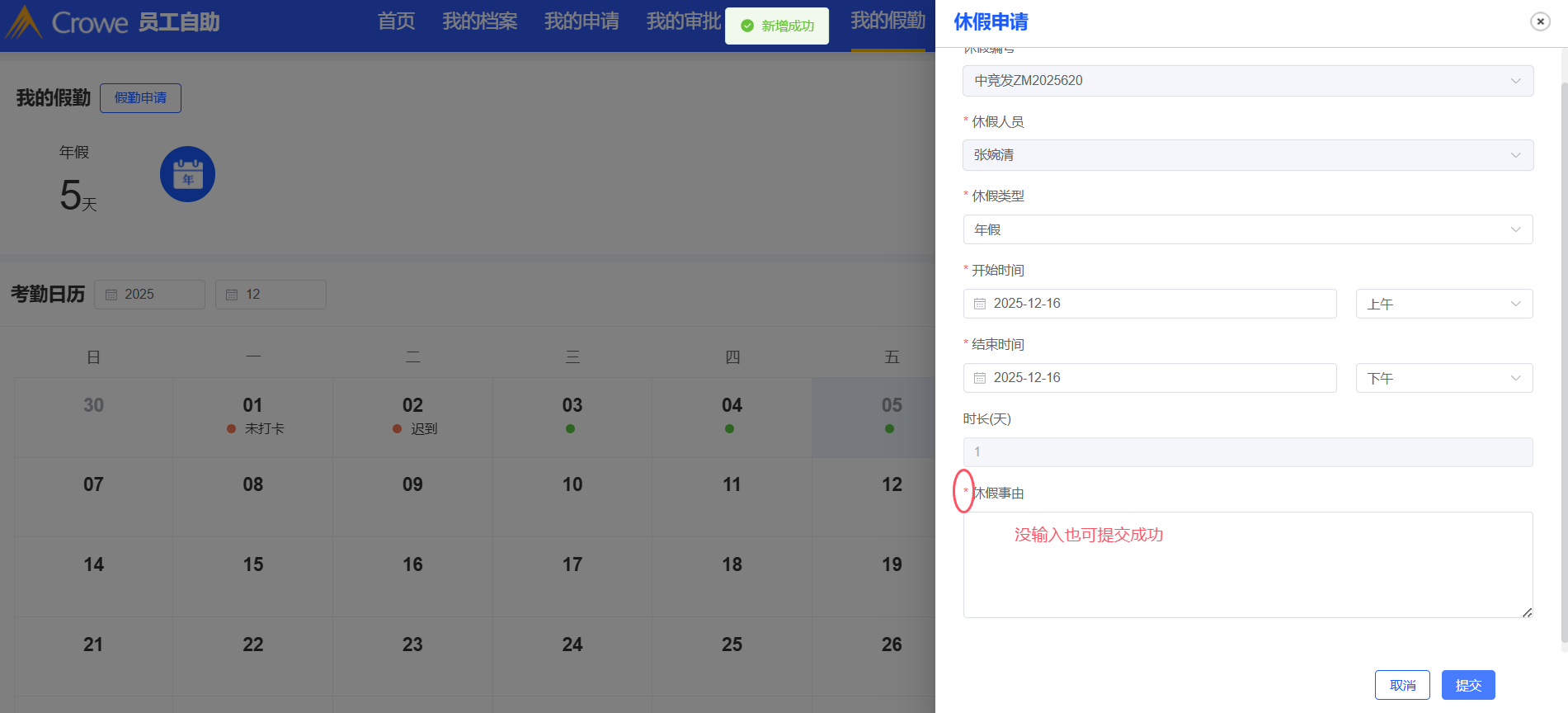Screen dimensions: 1568x713
Task: Switch to 我的审批 in the navigation
Action: [684, 21]
